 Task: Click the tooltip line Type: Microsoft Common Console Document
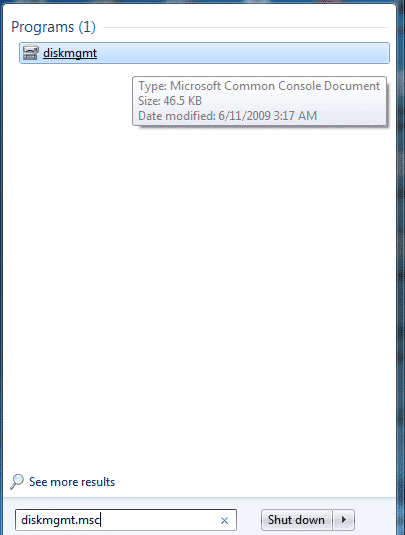[259, 86]
